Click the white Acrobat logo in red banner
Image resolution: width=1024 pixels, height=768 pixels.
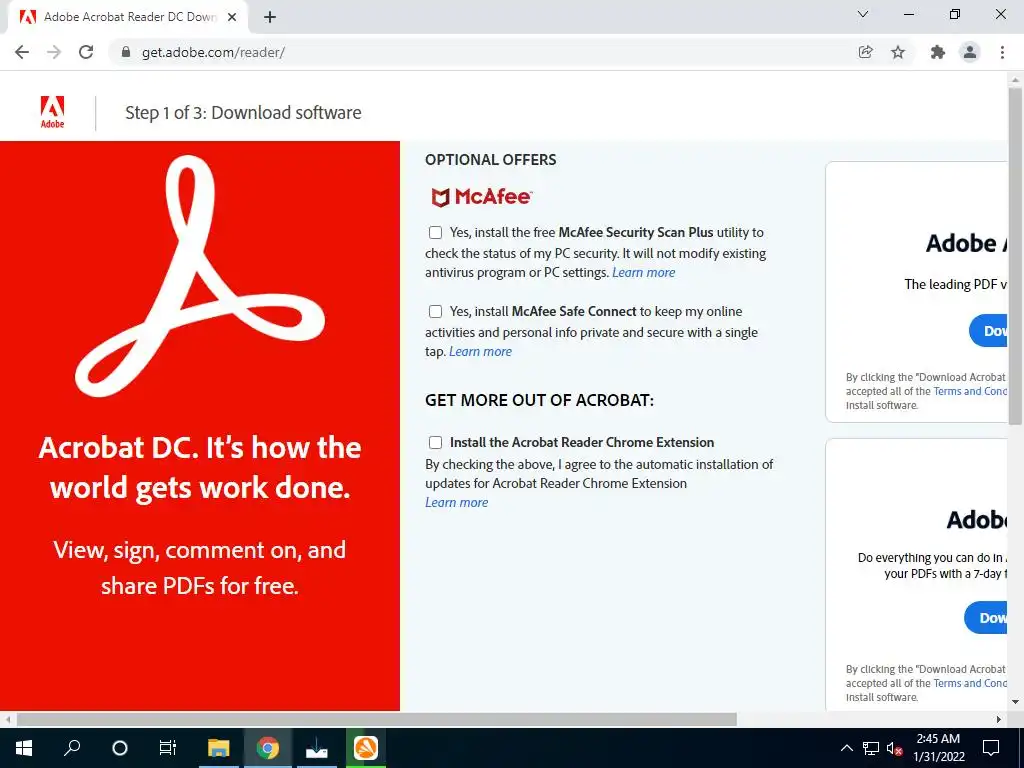(199, 276)
